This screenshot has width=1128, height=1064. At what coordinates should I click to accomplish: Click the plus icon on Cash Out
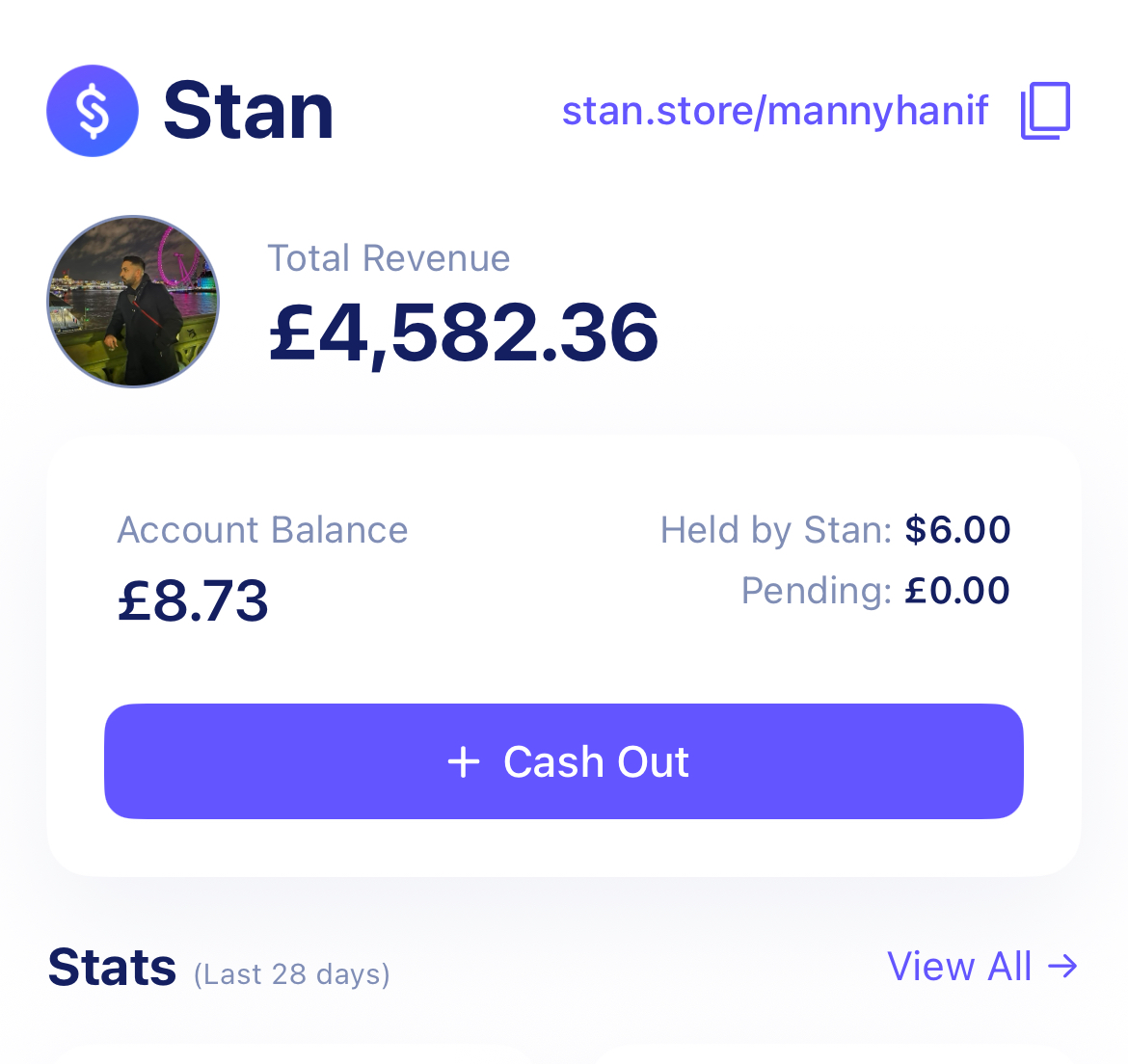464,762
